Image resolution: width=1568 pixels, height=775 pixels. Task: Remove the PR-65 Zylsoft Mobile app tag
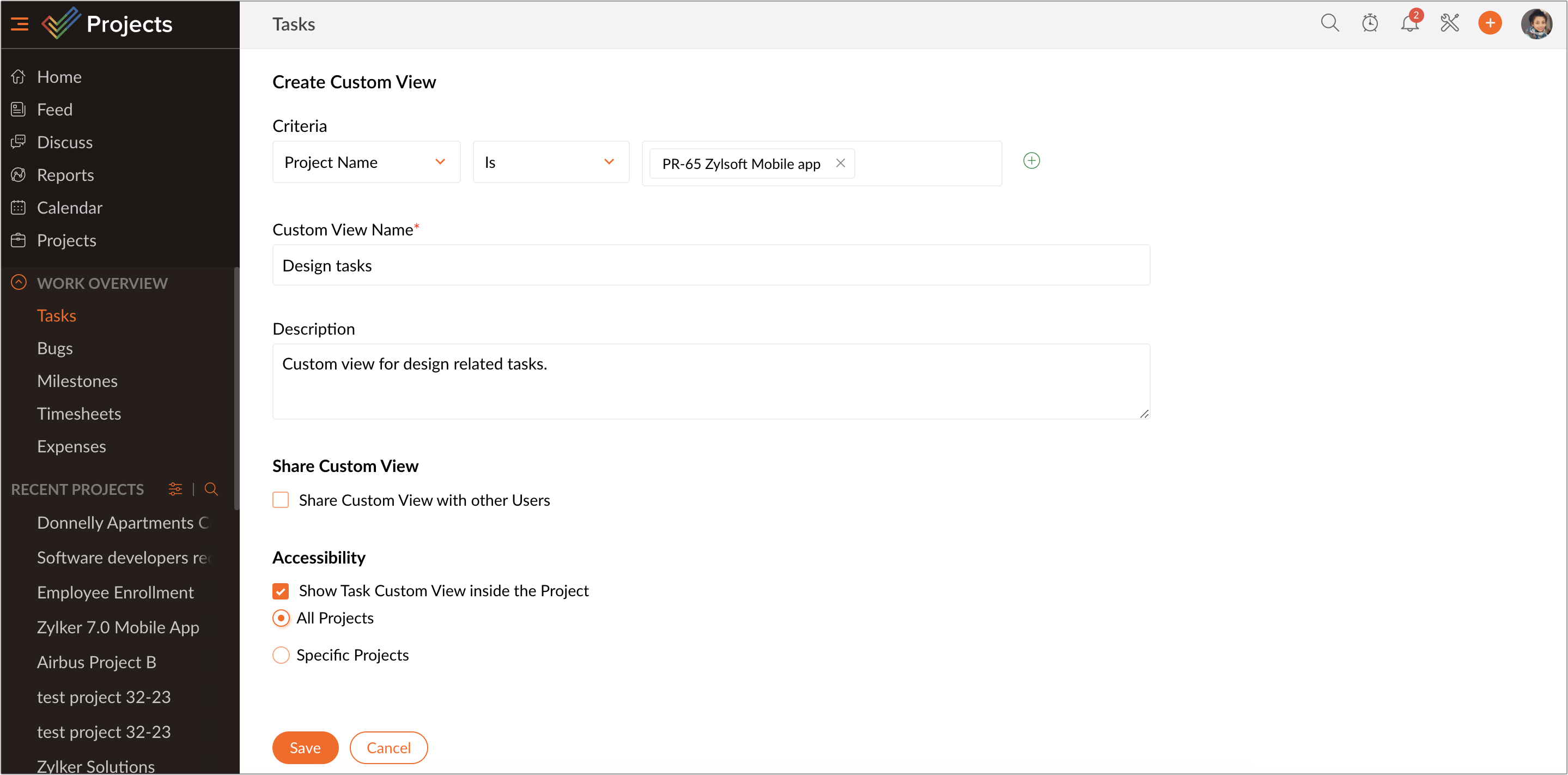(x=840, y=163)
